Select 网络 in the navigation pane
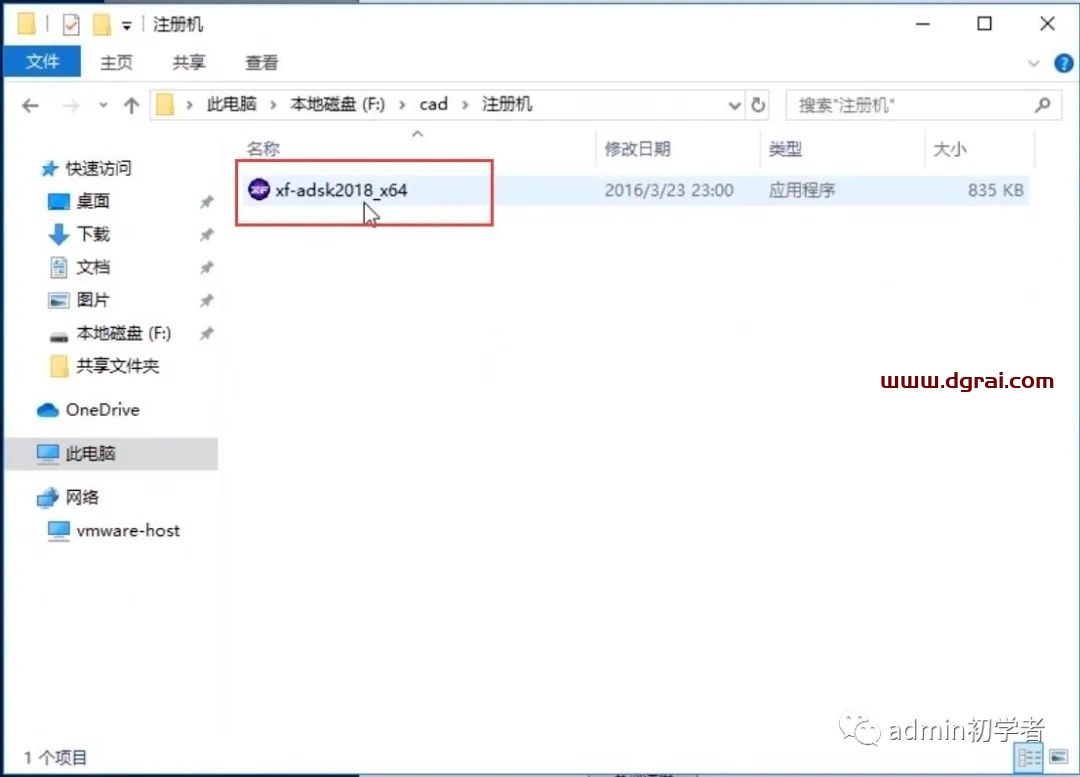 click(82, 497)
